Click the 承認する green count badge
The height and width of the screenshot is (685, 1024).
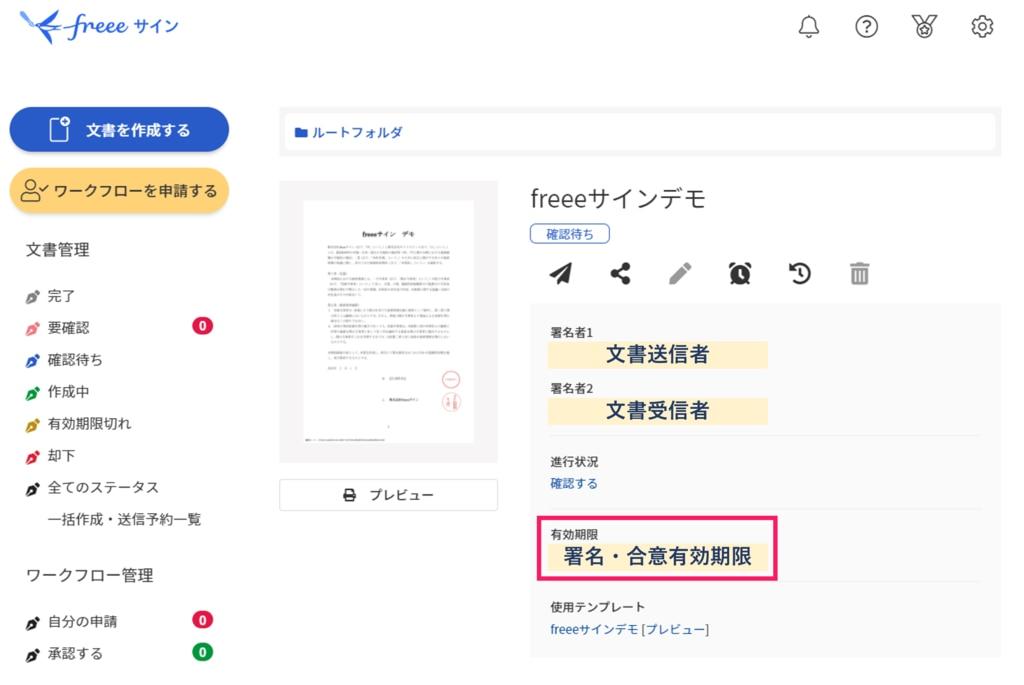[202, 652]
